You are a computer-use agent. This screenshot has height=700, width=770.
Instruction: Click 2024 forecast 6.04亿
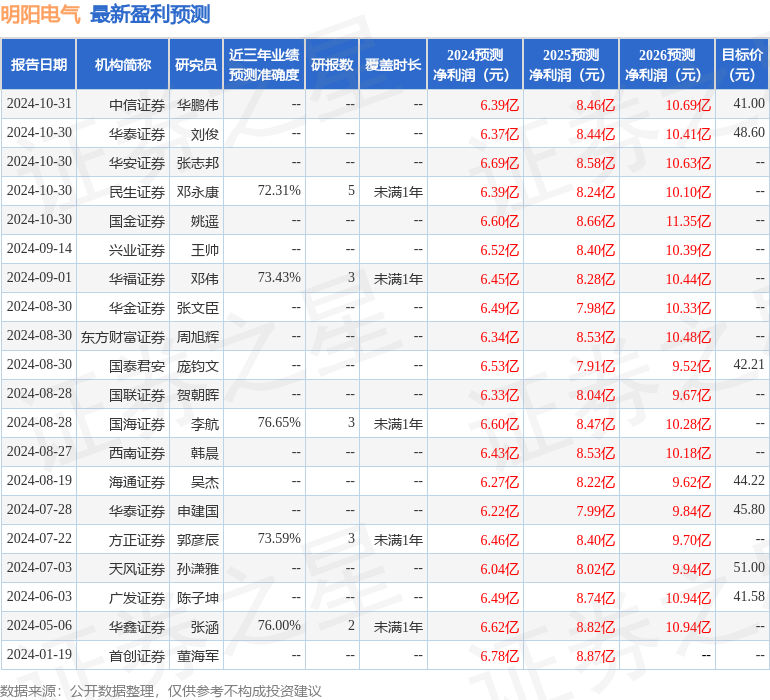pyautogui.click(x=499, y=569)
